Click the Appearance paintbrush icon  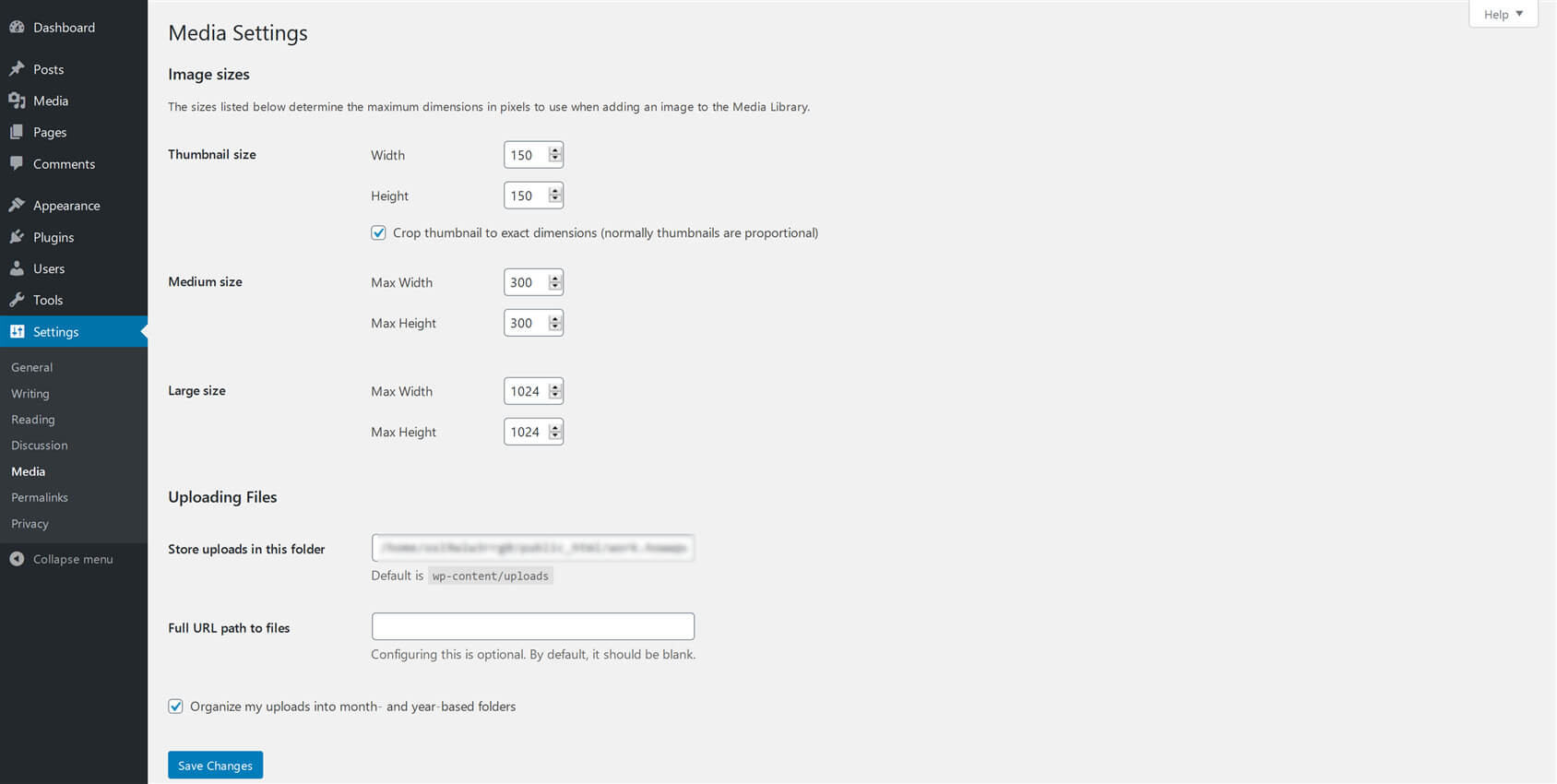(x=17, y=205)
